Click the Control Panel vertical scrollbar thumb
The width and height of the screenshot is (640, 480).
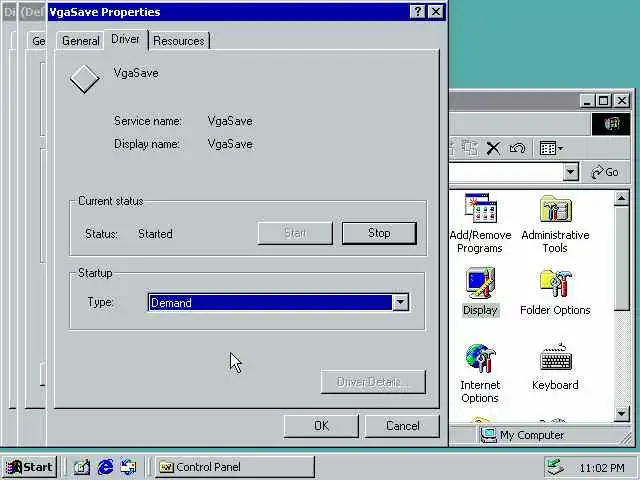pyautogui.click(x=621, y=258)
